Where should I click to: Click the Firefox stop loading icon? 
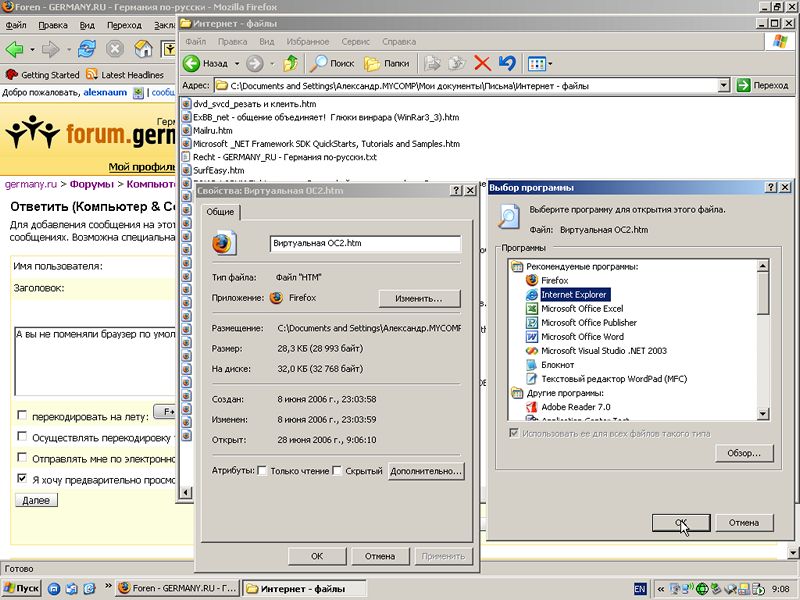point(115,49)
